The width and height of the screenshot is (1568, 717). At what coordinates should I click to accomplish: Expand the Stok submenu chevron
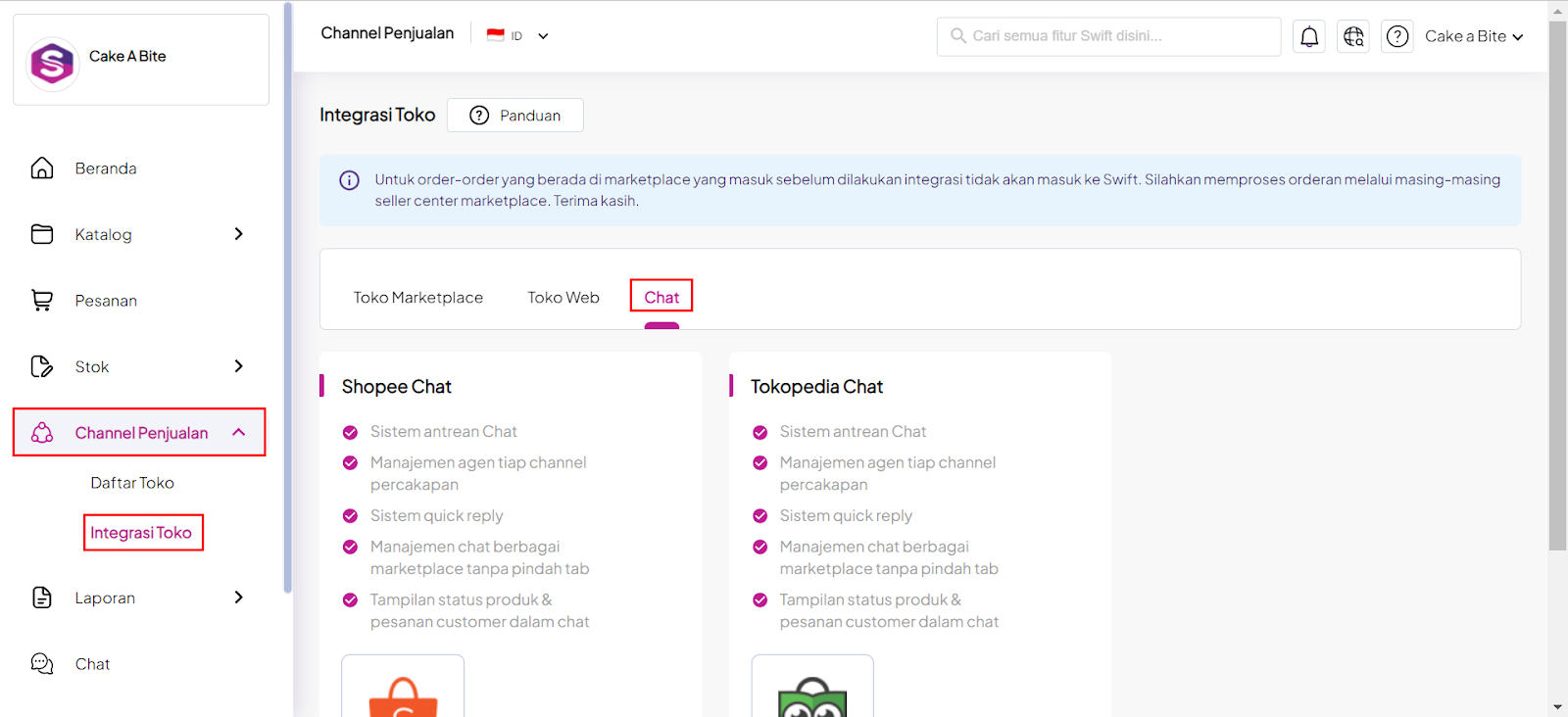[x=238, y=366]
